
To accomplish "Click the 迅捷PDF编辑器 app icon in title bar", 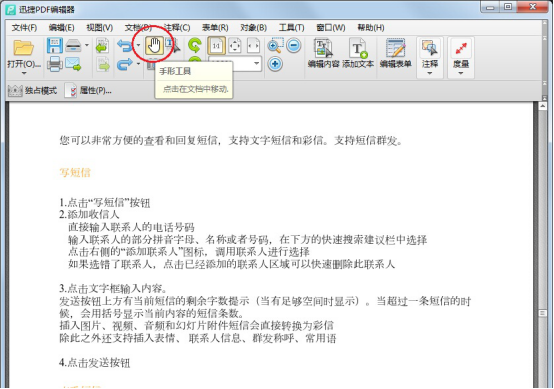I will 11,10.
